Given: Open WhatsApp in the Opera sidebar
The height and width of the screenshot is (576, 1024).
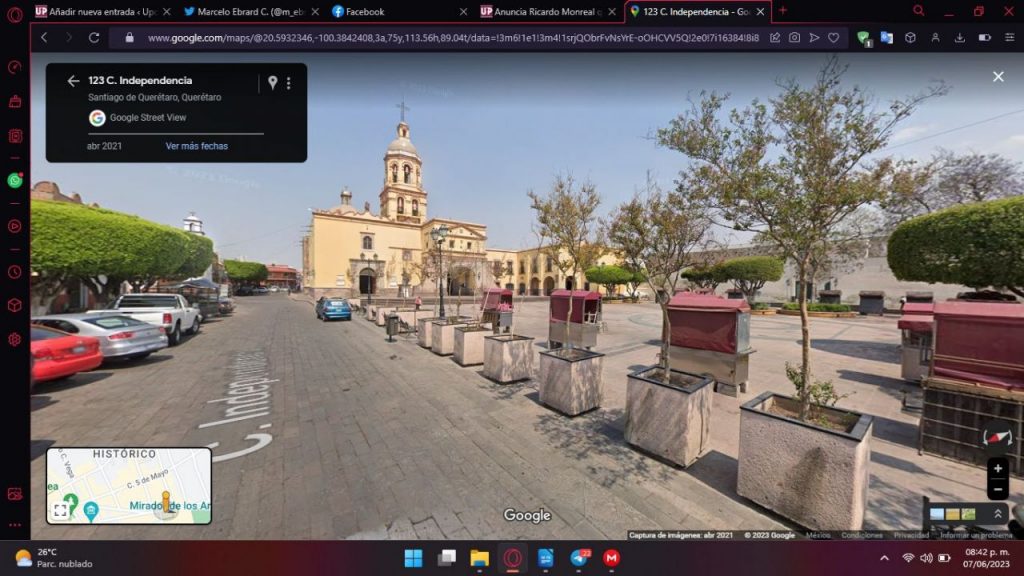Looking at the screenshot, I should point(15,180).
